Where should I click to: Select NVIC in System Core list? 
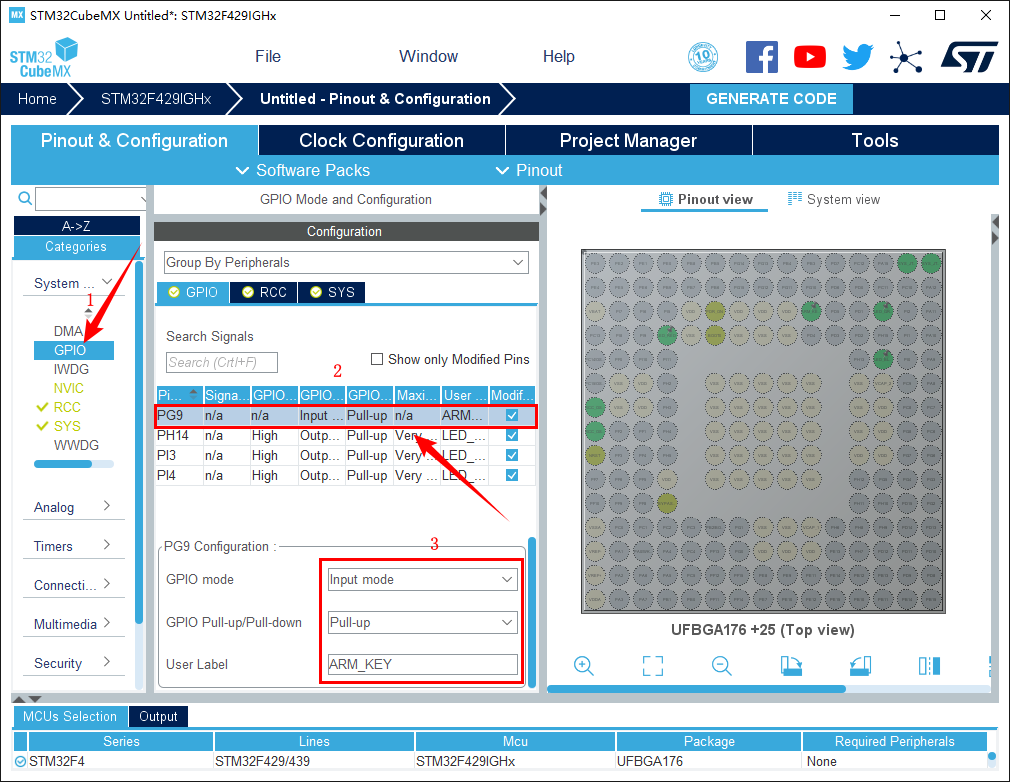point(69,388)
